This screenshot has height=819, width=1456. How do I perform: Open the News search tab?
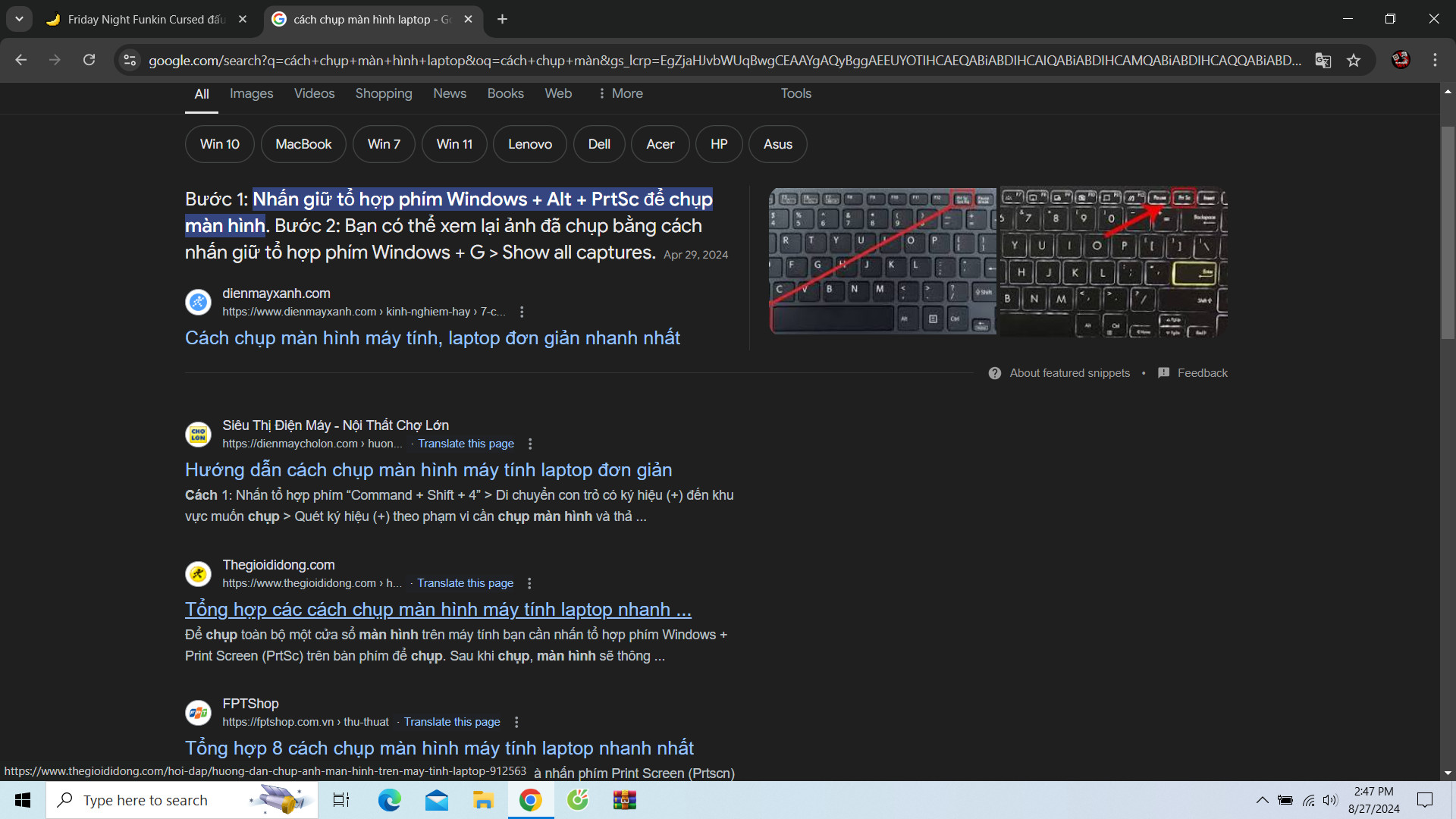(450, 93)
